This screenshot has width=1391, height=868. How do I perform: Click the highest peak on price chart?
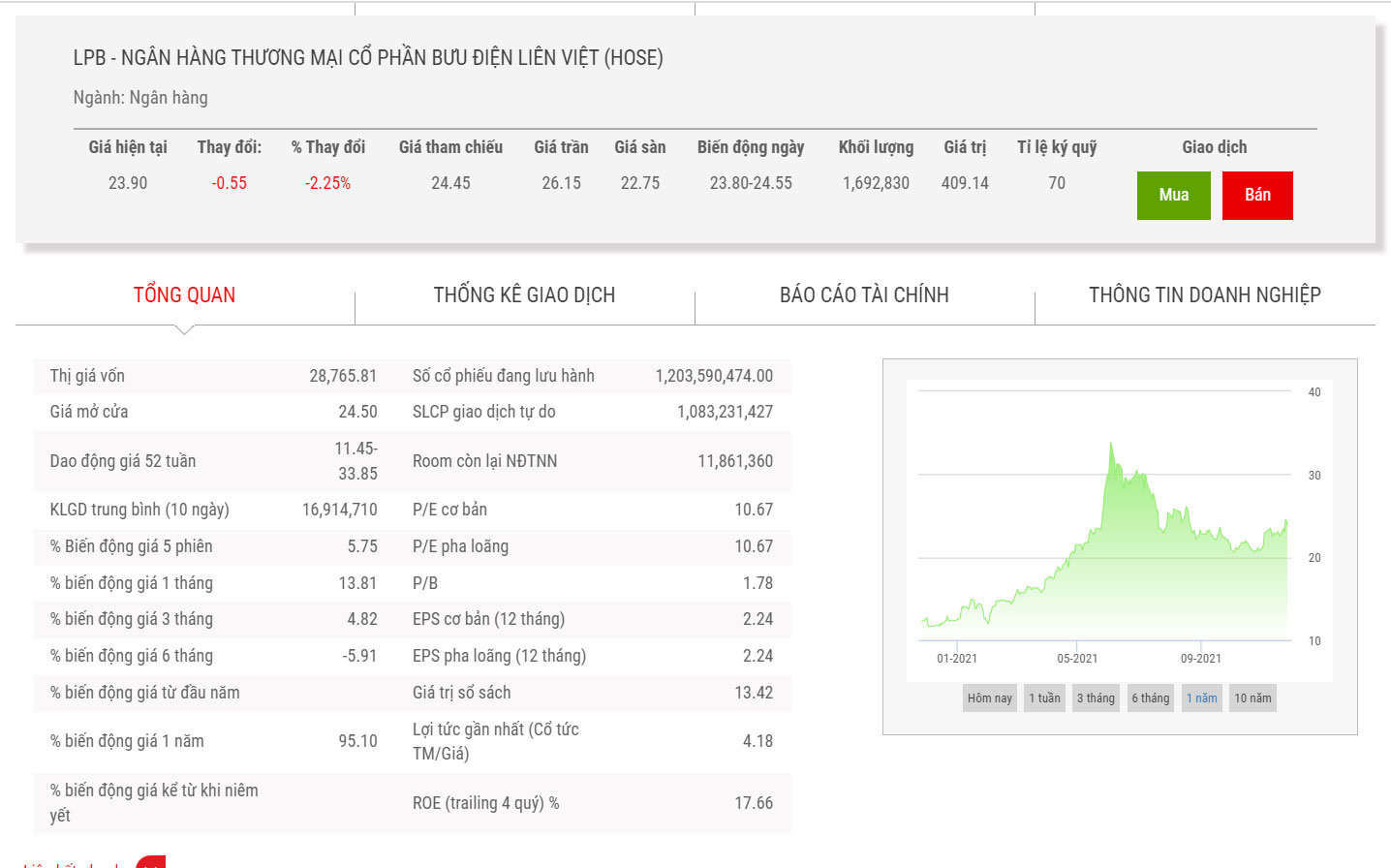(x=1111, y=445)
